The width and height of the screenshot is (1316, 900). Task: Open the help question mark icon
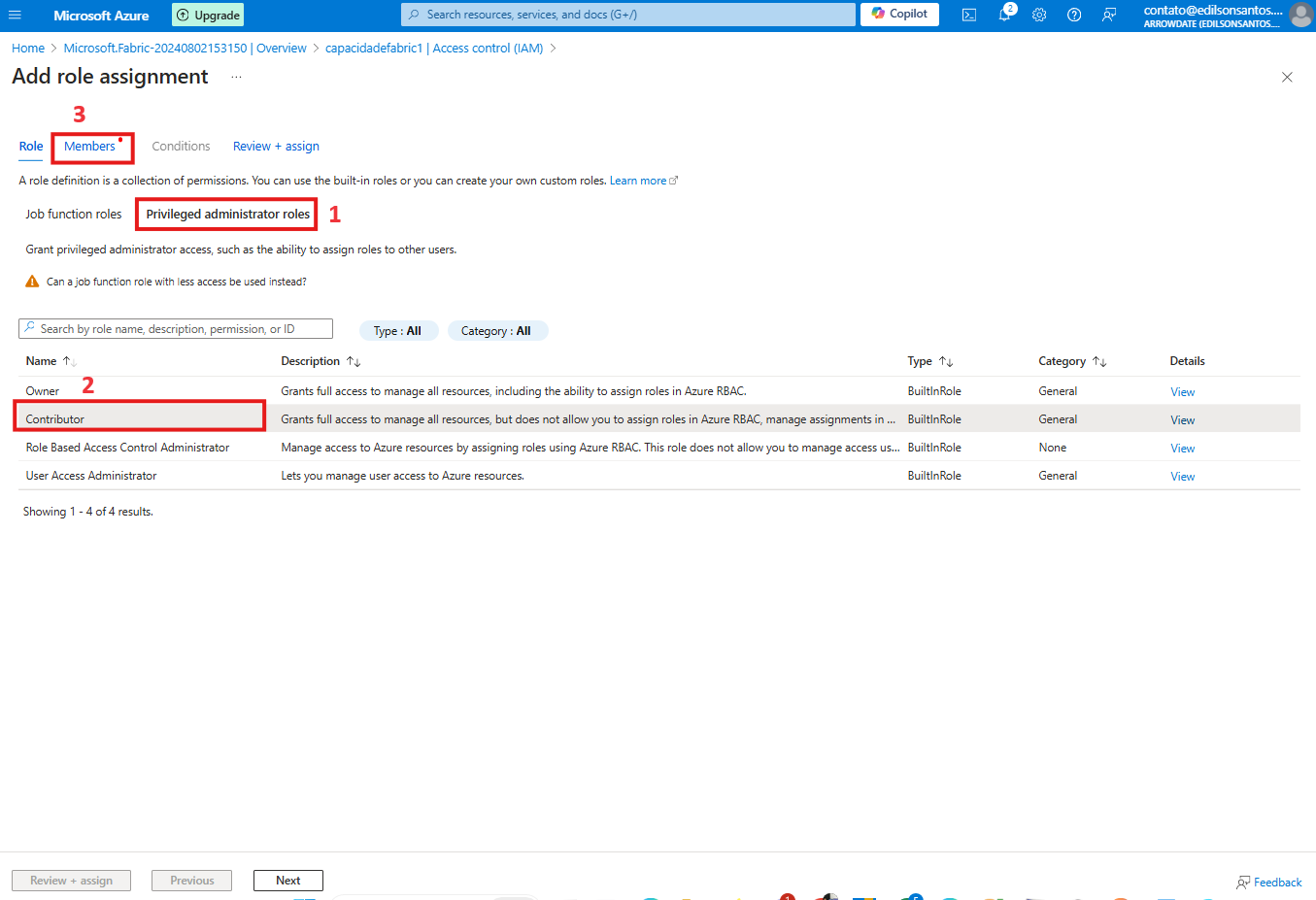[x=1074, y=15]
